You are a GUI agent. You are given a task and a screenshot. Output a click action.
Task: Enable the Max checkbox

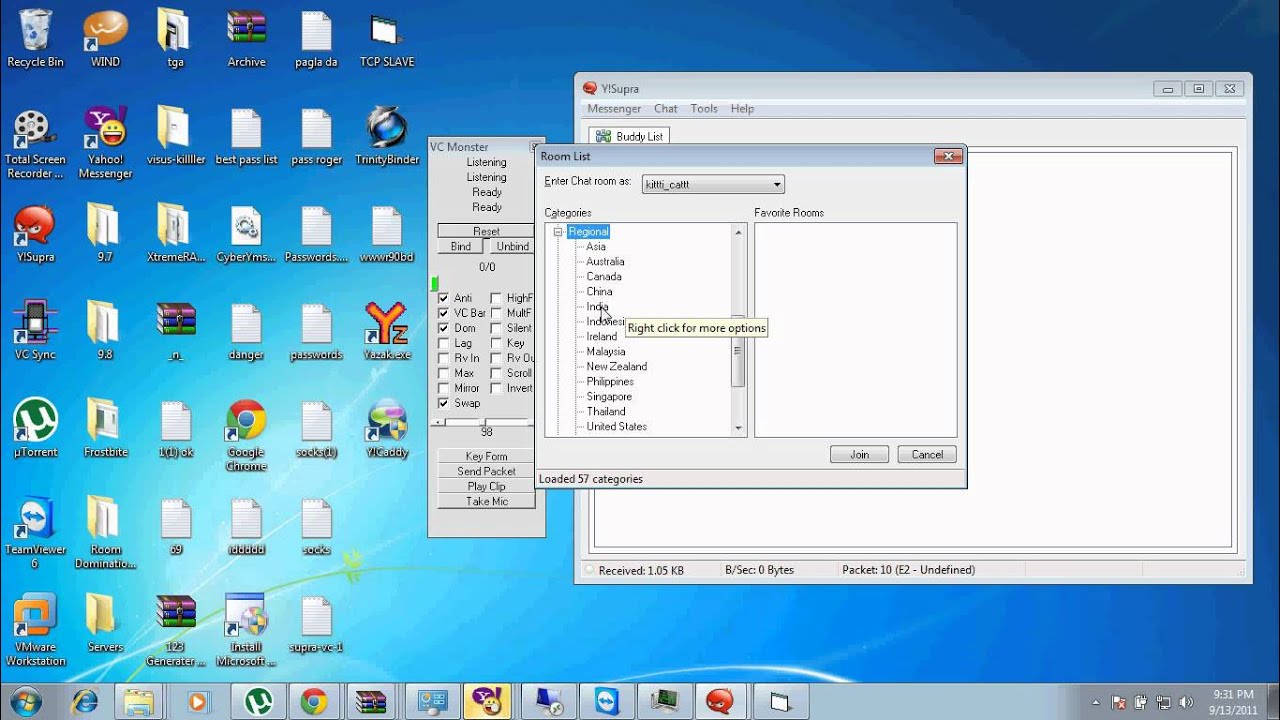point(444,373)
